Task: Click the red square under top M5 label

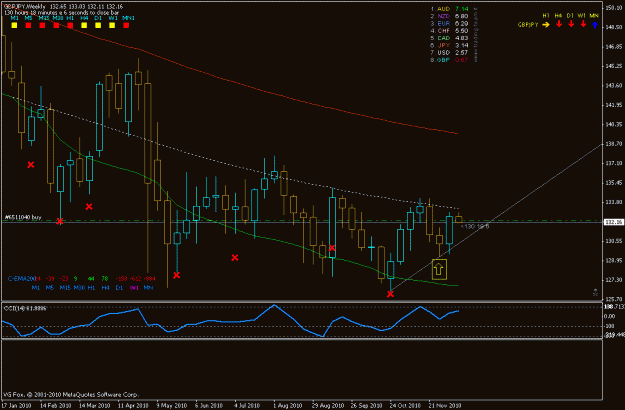Action: point(28,25)
